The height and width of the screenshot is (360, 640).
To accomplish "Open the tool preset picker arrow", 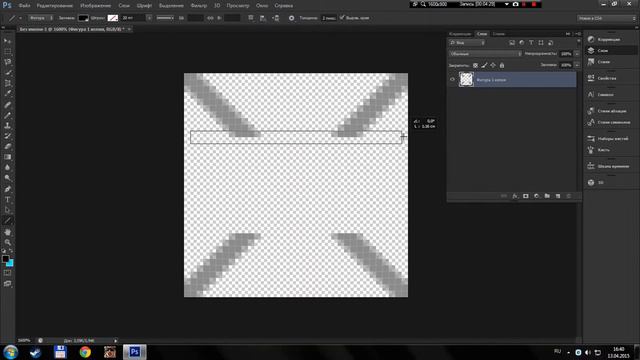I will 20,18.
